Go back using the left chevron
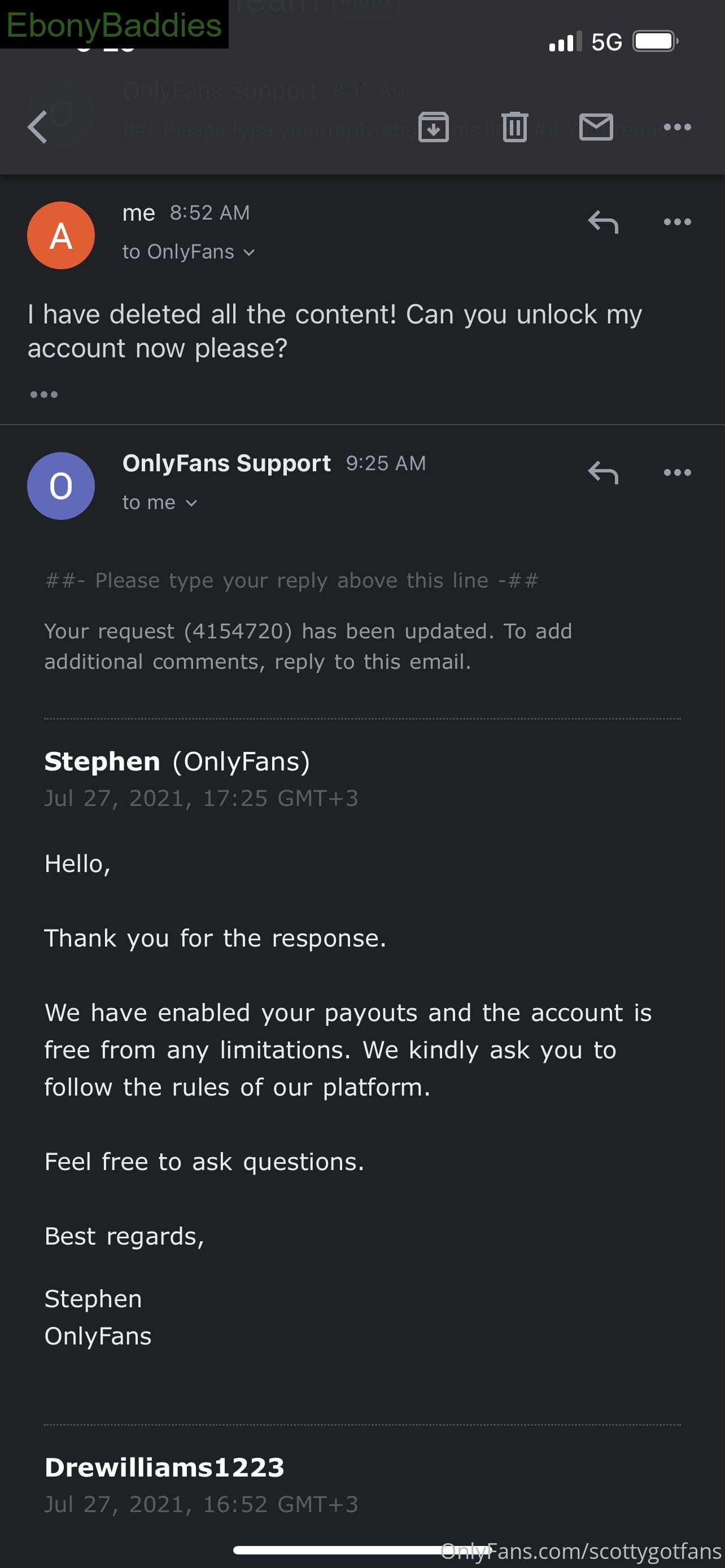 [38, 127]
